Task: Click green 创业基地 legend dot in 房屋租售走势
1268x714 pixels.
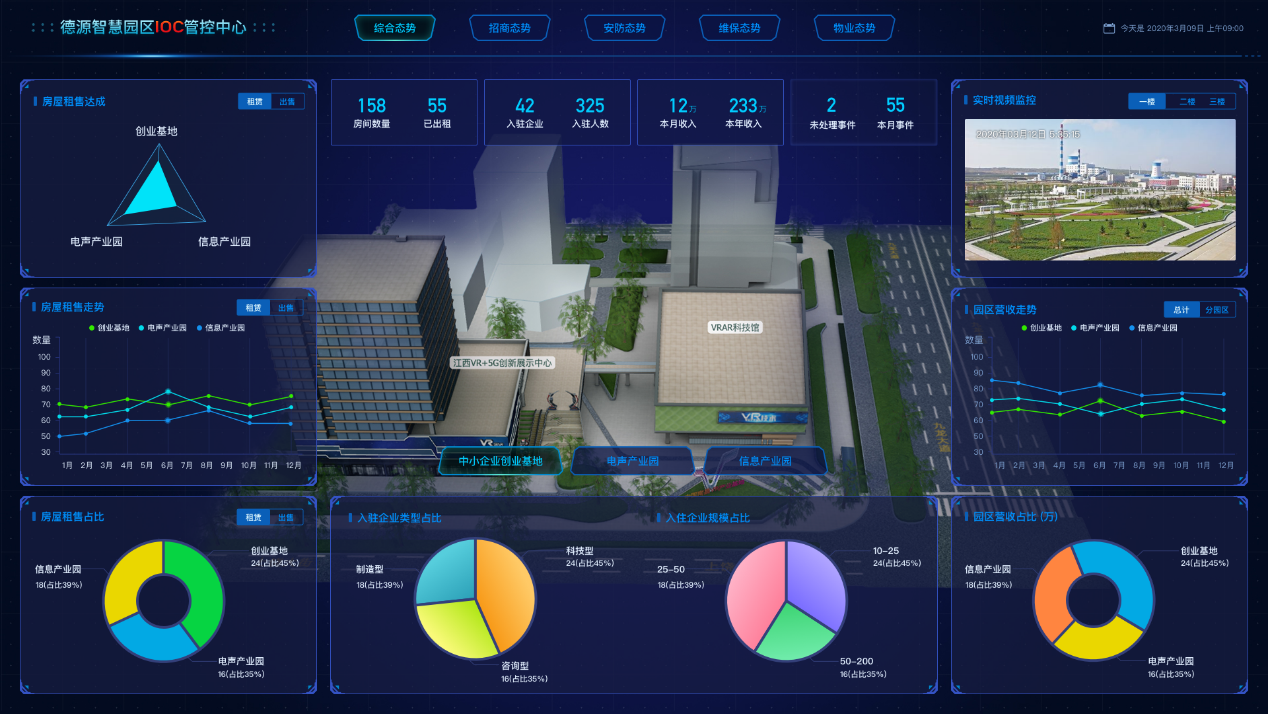Action: 92,328
